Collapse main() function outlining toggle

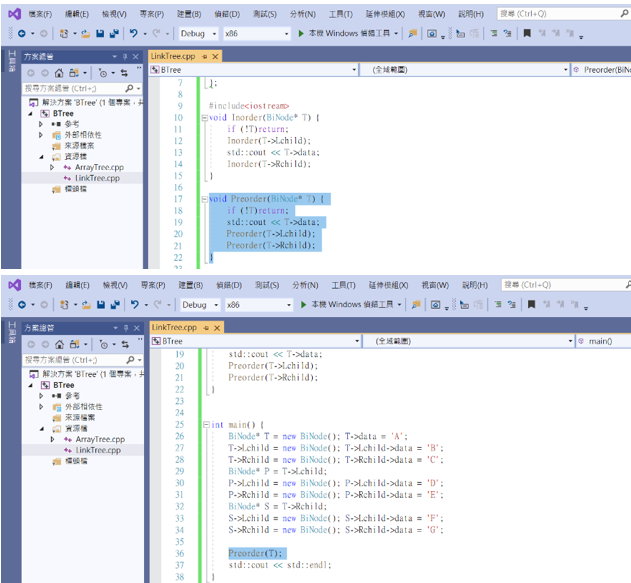(206, 424)
